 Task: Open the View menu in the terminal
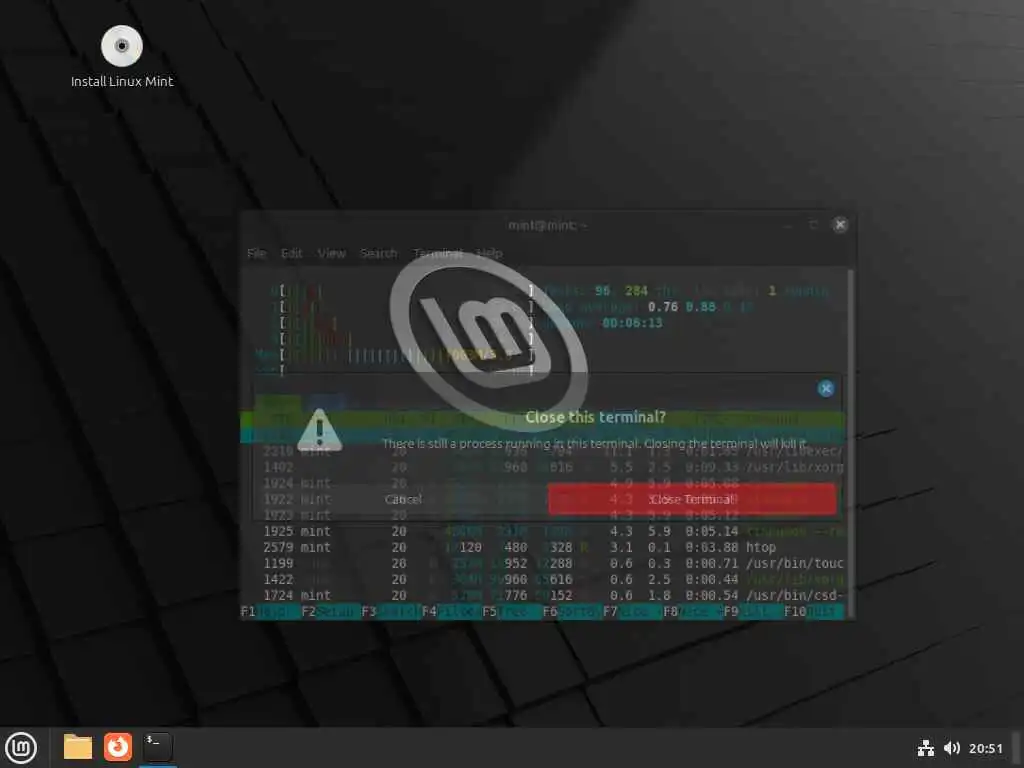(x=332, y=253)
